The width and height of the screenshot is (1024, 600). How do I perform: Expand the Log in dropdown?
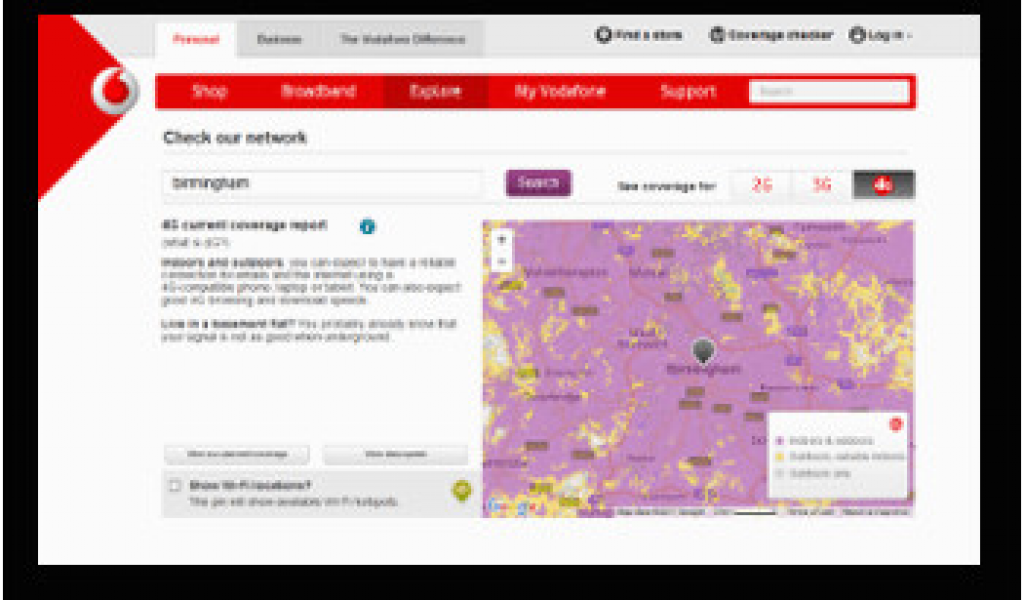coord(910,36)
